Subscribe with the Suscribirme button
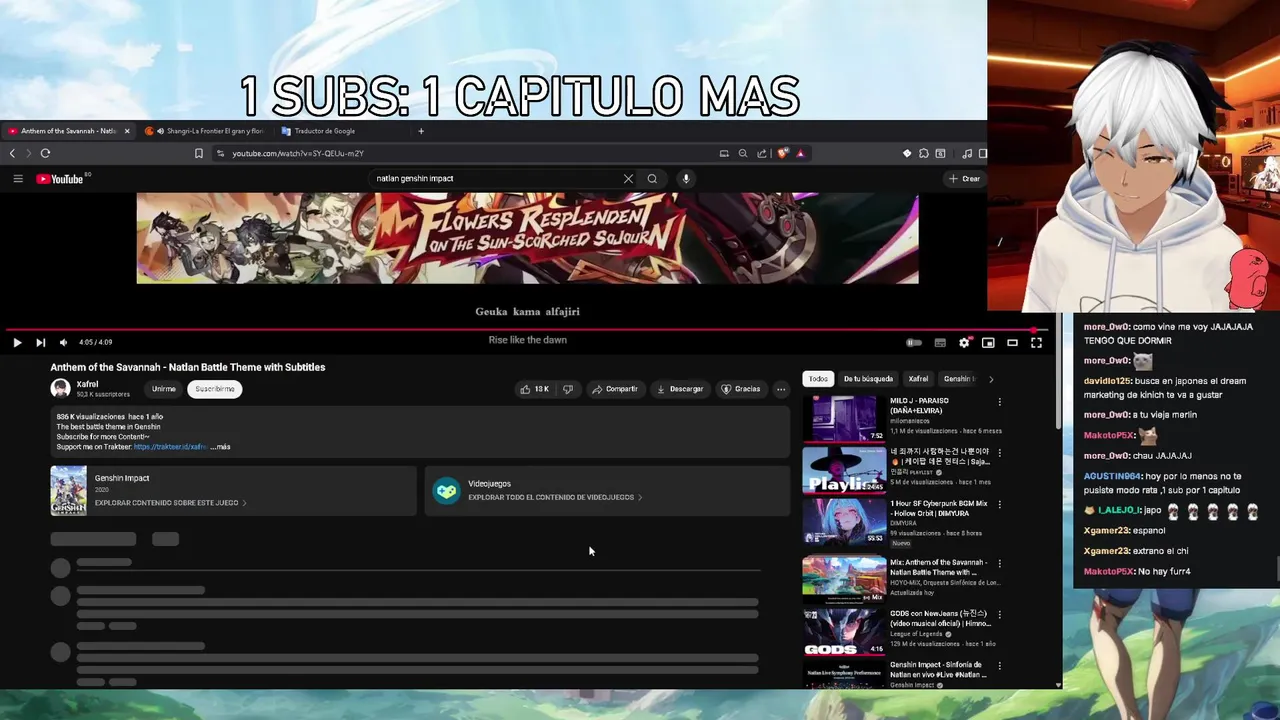1280x720 pixels. click(215, 389)
